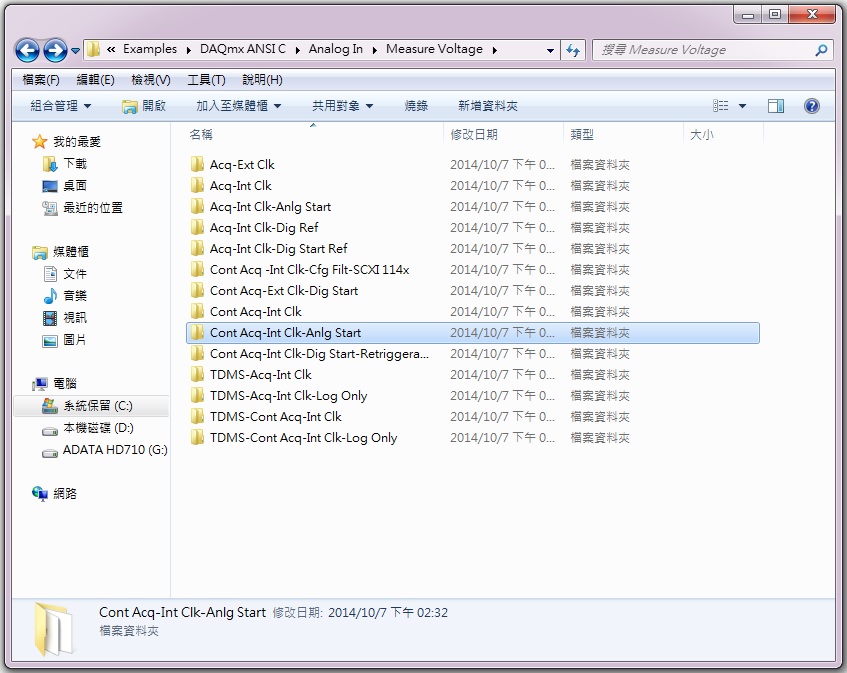Click folder icon of TDMS-Cont Acq-Int Clk-Log Only
This screenshot has height=673, width=847.
[198, 438]
